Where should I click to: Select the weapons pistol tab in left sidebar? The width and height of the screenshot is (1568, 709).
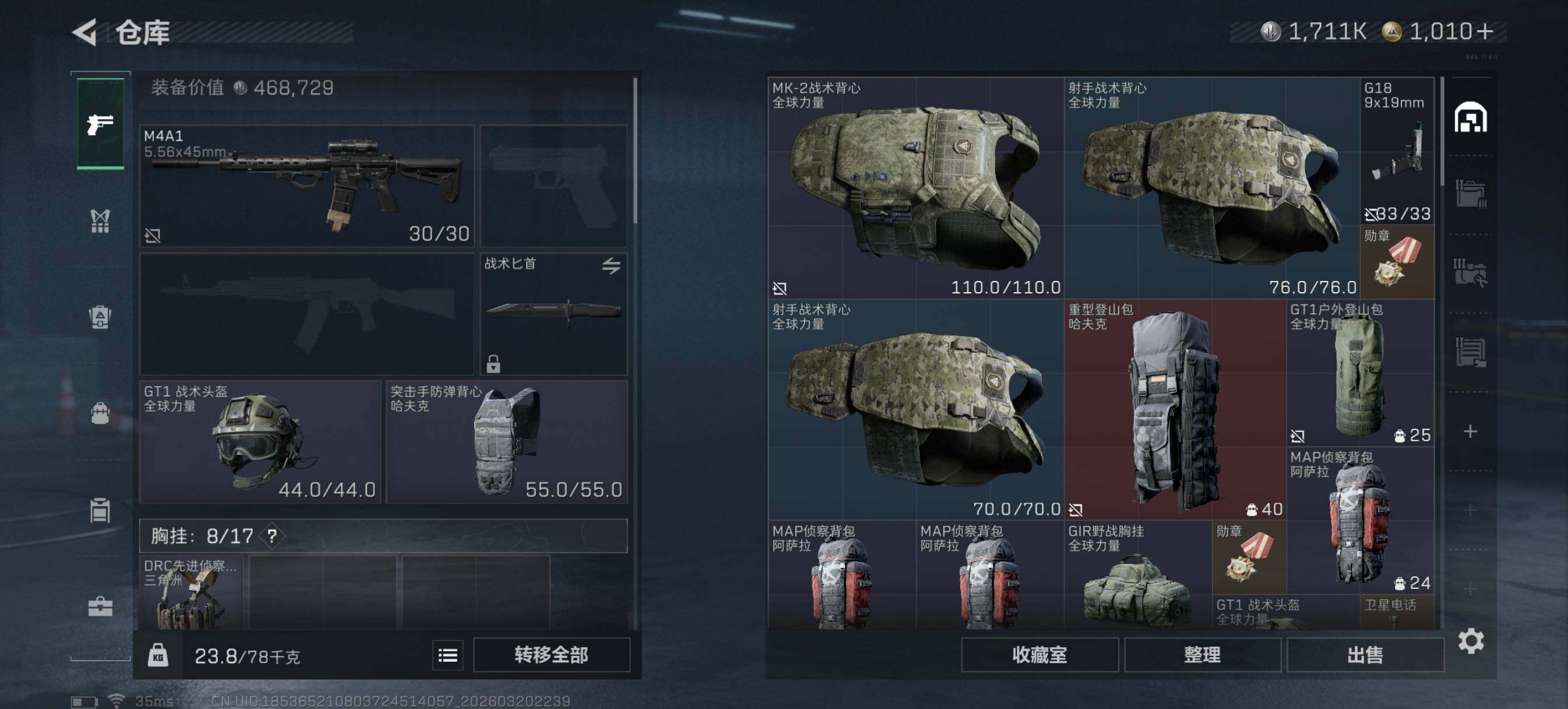tap(100, 124)
